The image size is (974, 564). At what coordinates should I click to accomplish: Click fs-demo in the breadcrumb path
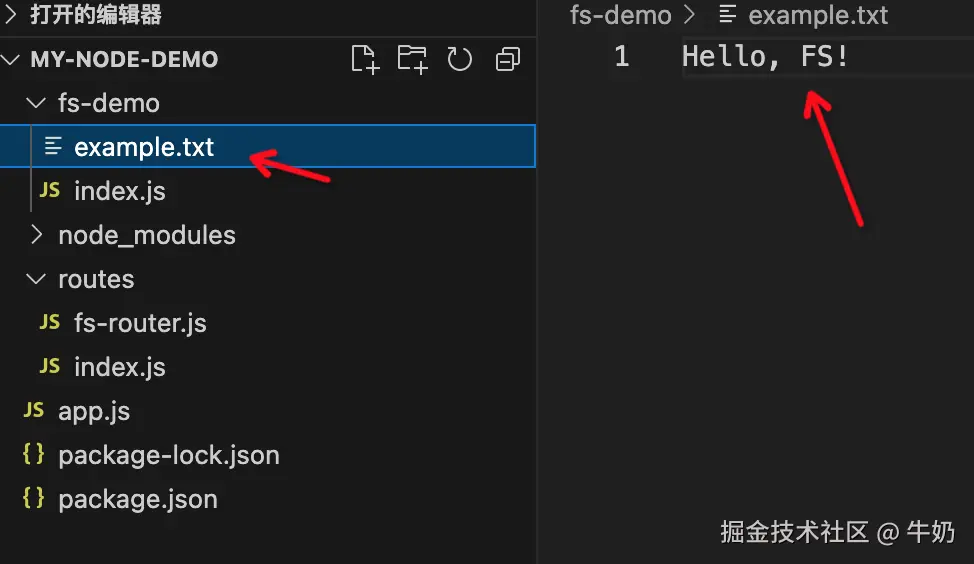click(x=620, y=15)
